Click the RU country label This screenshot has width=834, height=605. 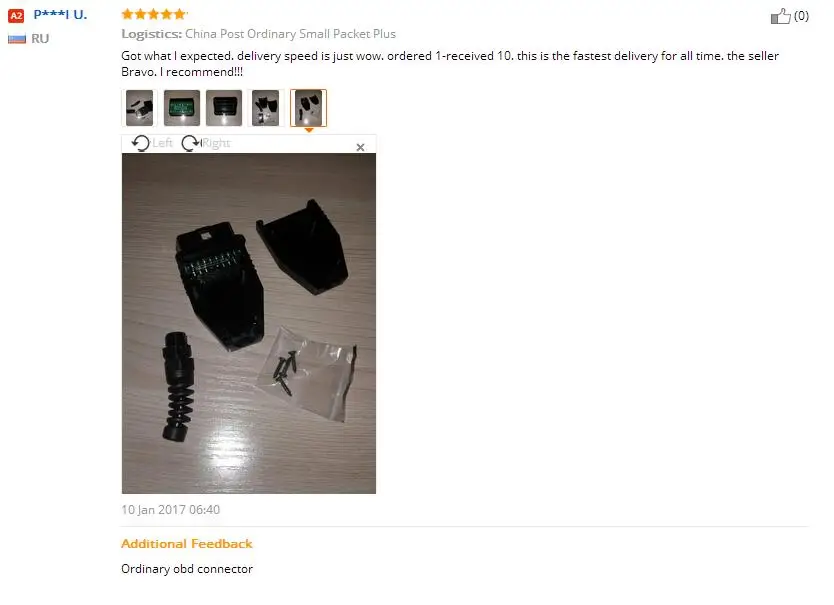click(x=40, y=39)
